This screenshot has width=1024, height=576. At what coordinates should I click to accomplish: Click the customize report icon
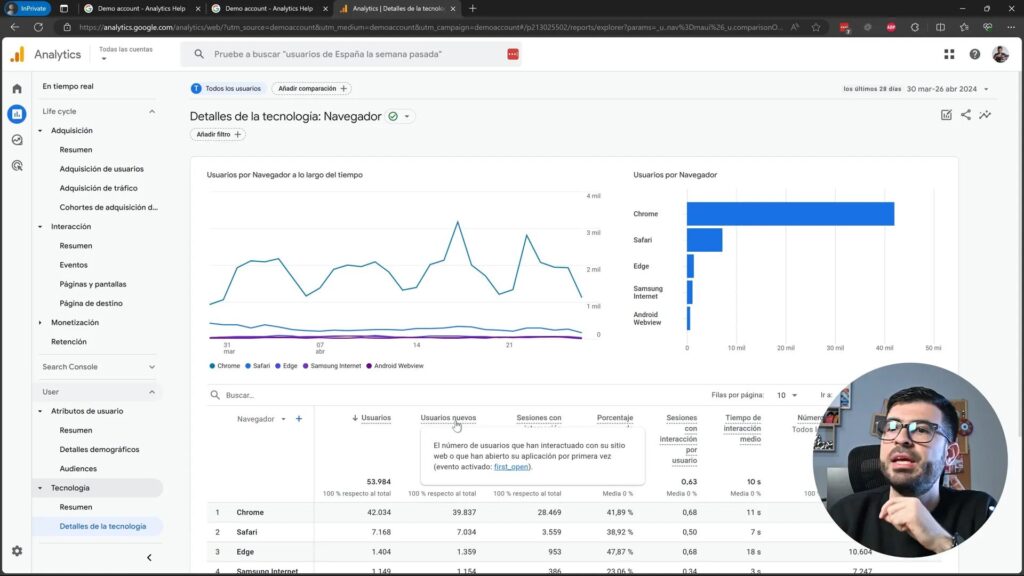pos(946,115)
